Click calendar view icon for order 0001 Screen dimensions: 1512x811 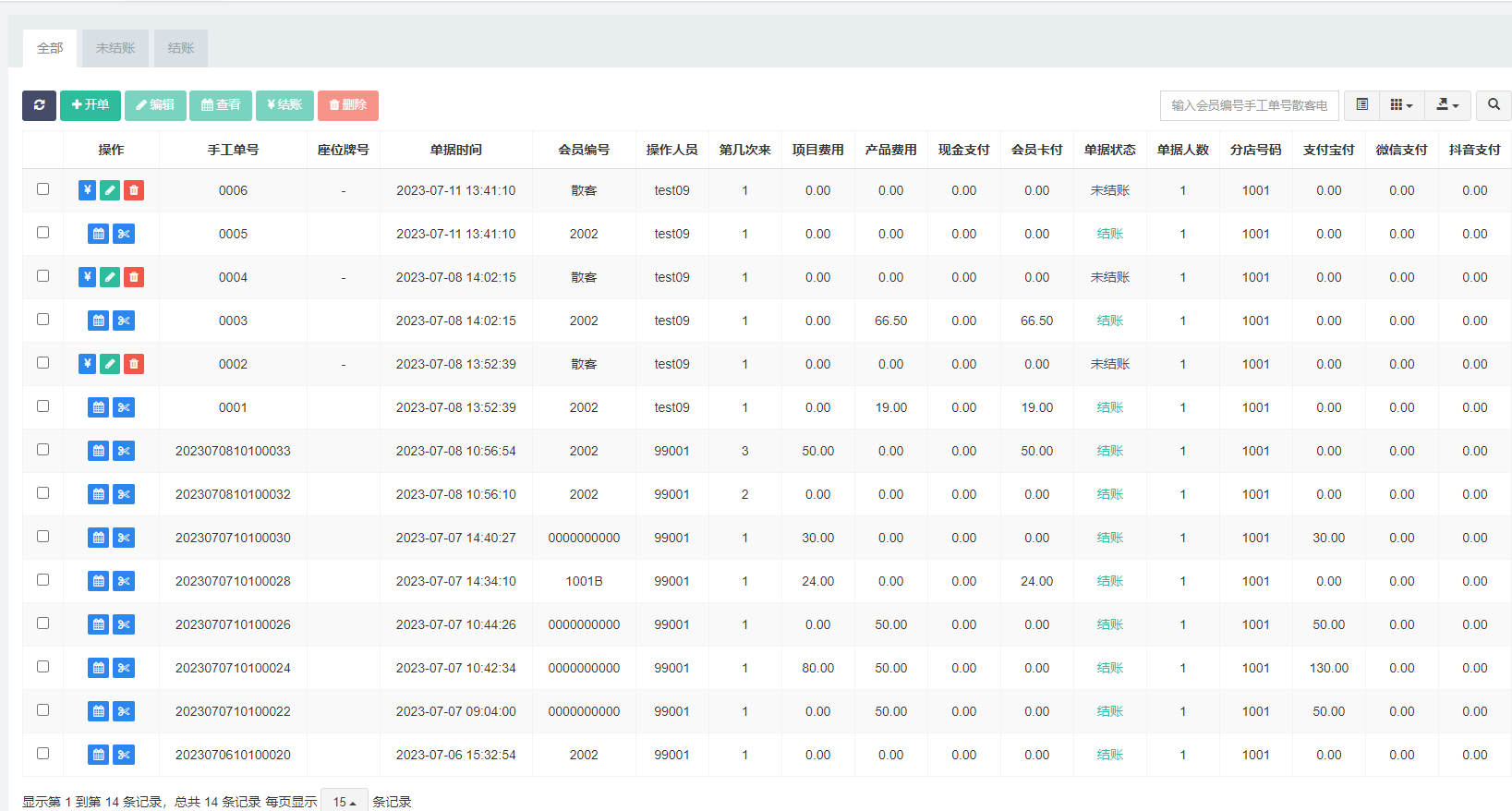(x=99, y=407)
